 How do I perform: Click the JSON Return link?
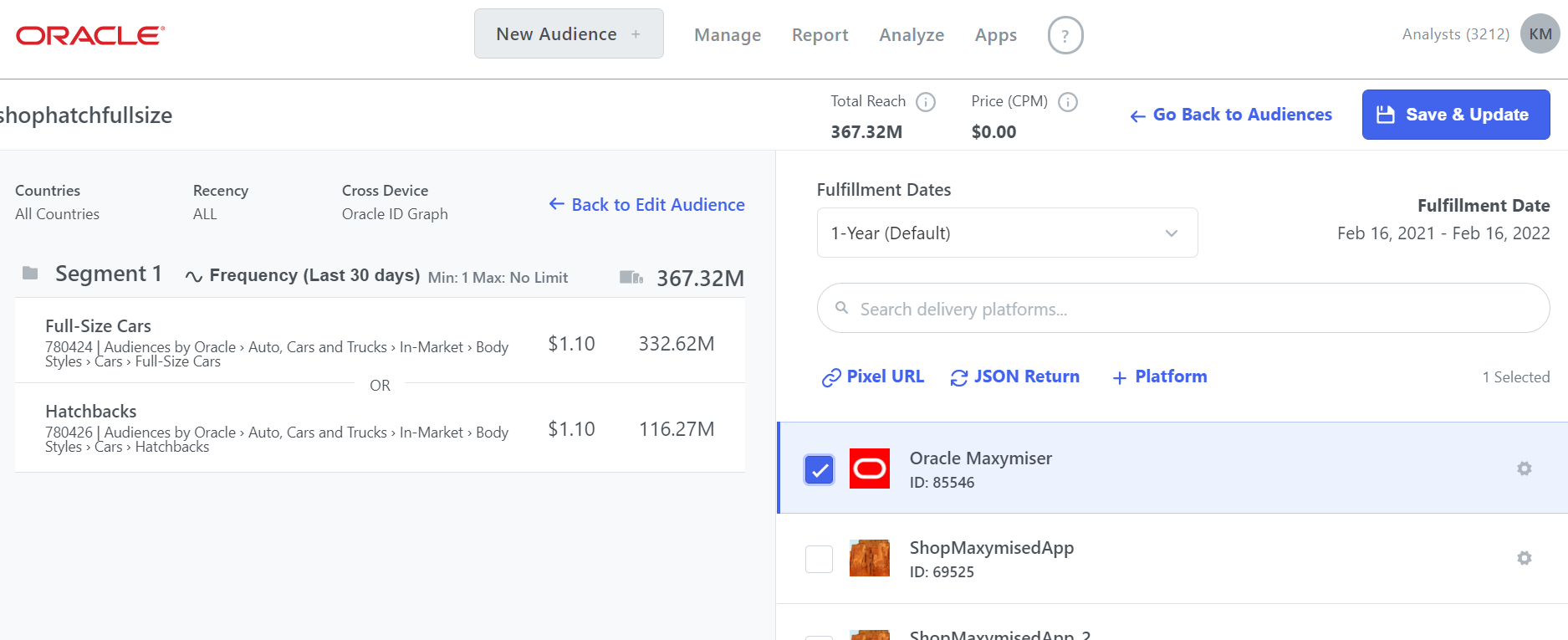pyautogui.click(x=1015, y=377)
